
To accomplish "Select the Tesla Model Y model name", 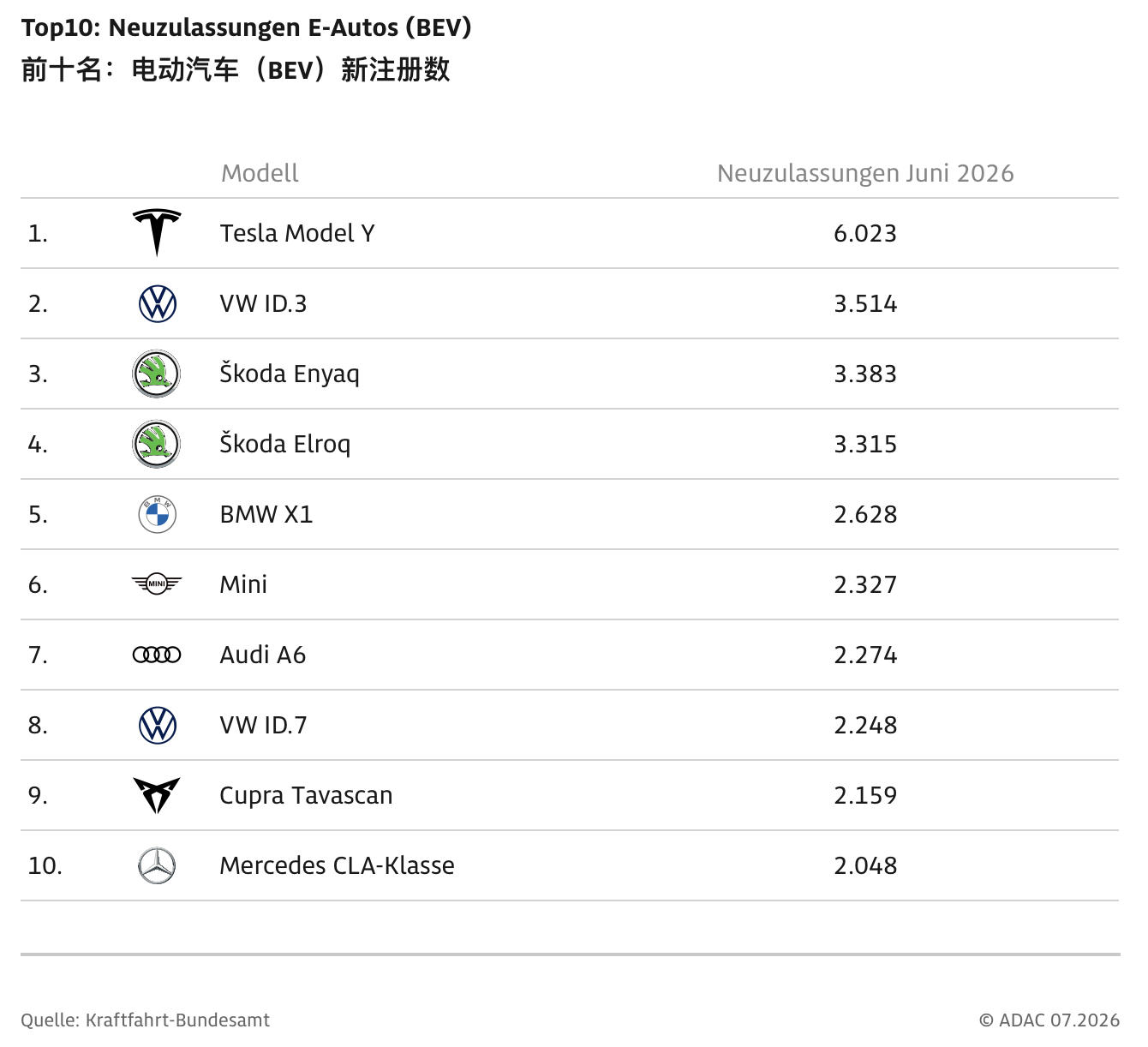I will pyautogui.click(x=297, y=233).
